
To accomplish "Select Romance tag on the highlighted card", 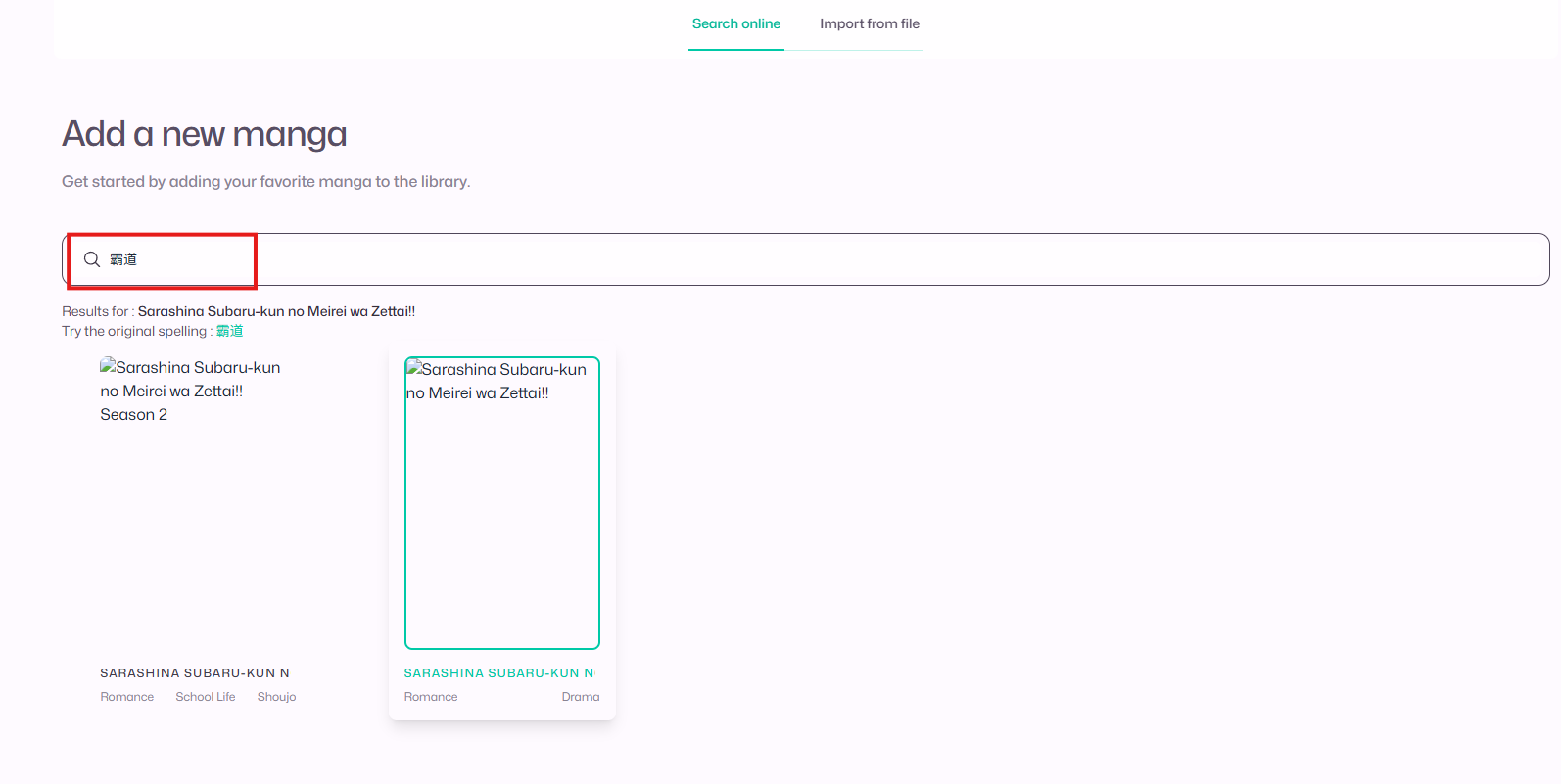I will tap(431, 697).
